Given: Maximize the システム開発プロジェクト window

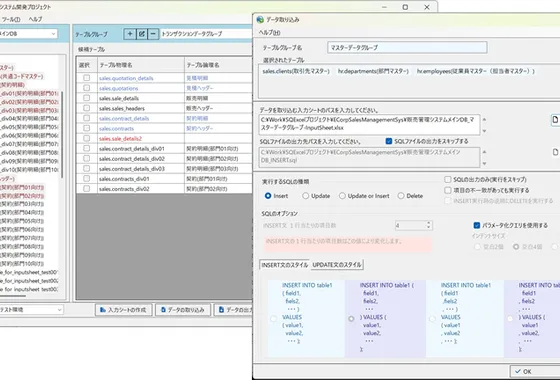Looking at the screenshot, I should click(405, 7).
